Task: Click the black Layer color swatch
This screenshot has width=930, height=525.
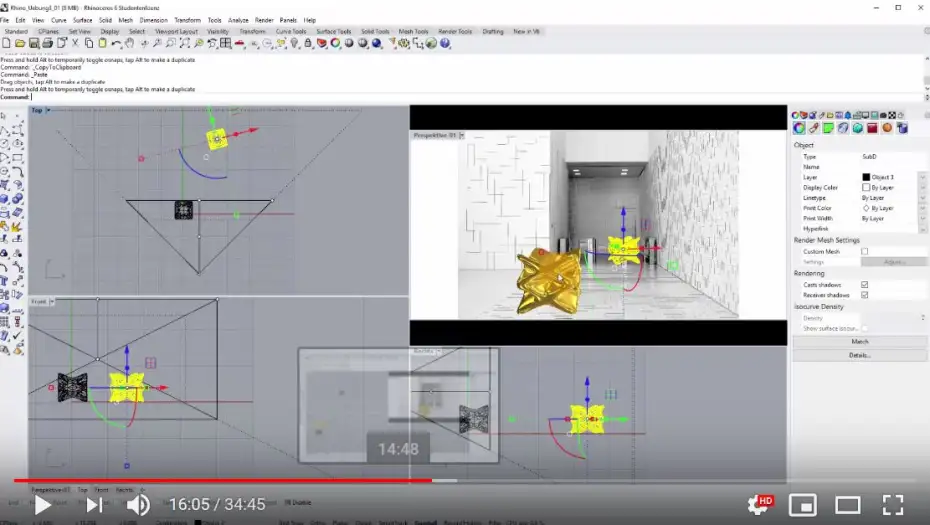Action: [866, 177]
